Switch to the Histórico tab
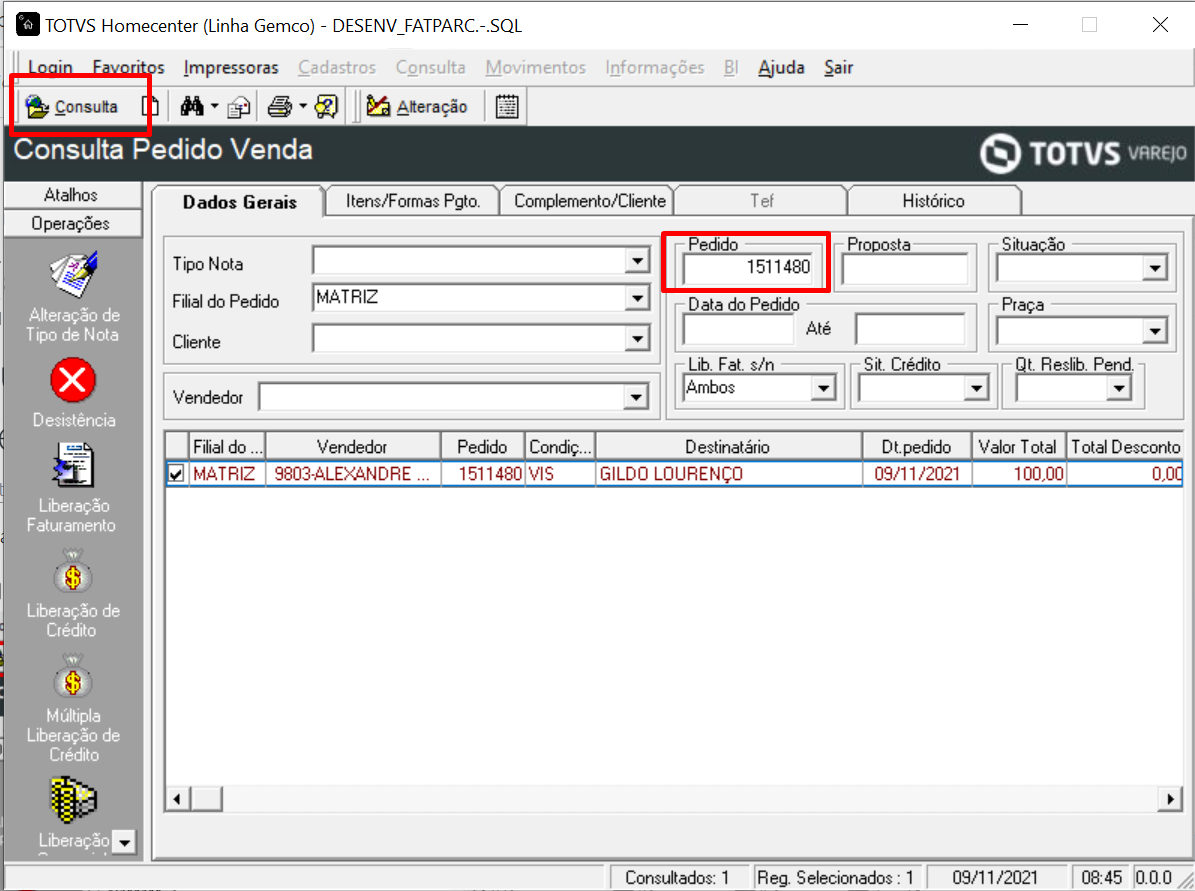 tap(934, 201)
